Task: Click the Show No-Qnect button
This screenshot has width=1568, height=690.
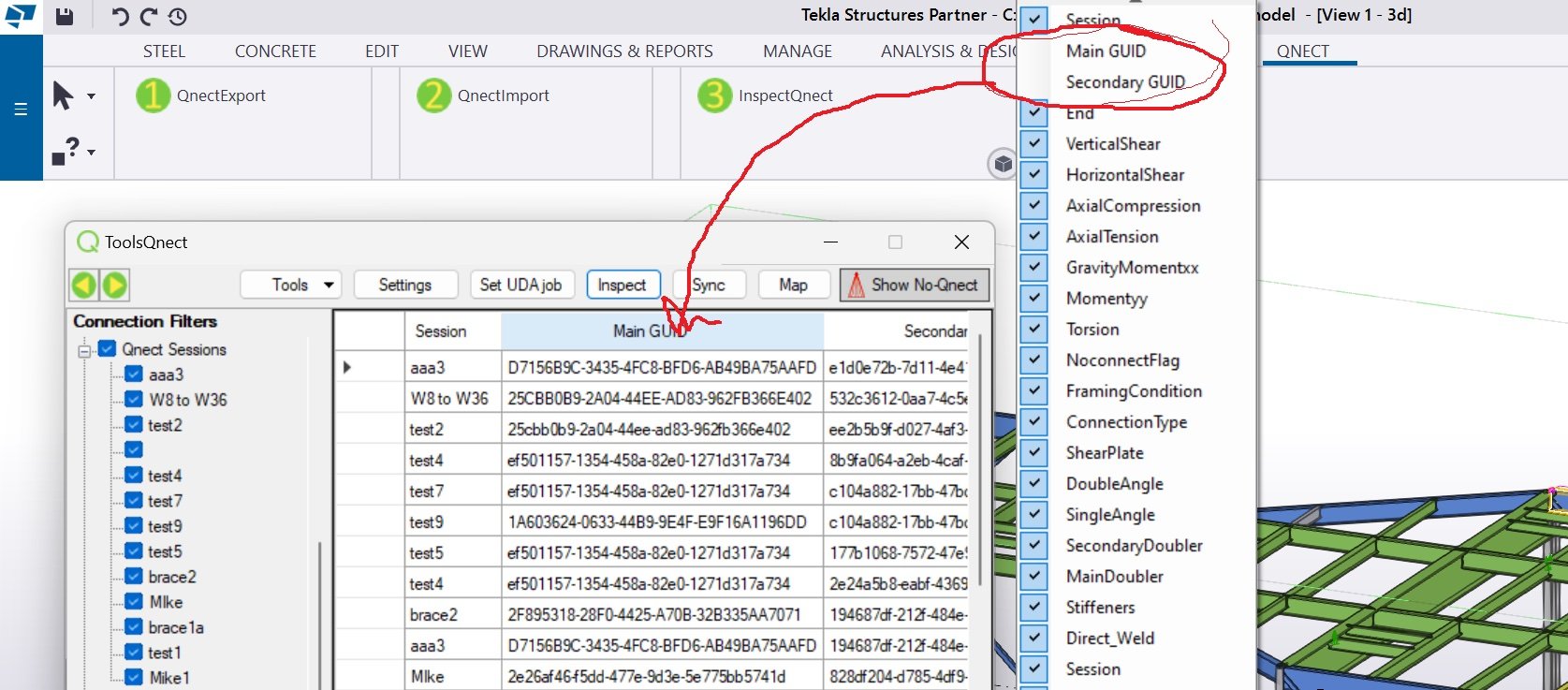Action: pyautogui.click(x=914, y=285)
